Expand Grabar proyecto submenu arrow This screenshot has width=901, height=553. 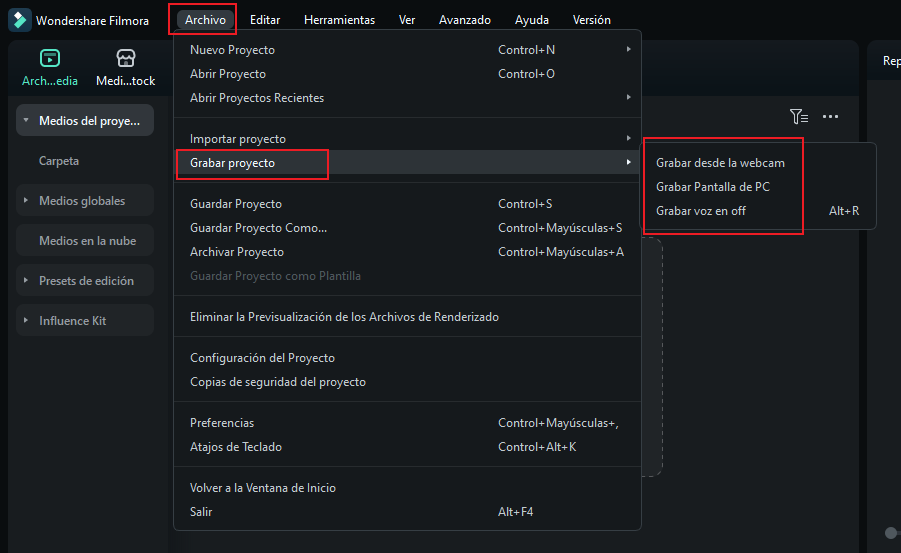tap(629, 162)
